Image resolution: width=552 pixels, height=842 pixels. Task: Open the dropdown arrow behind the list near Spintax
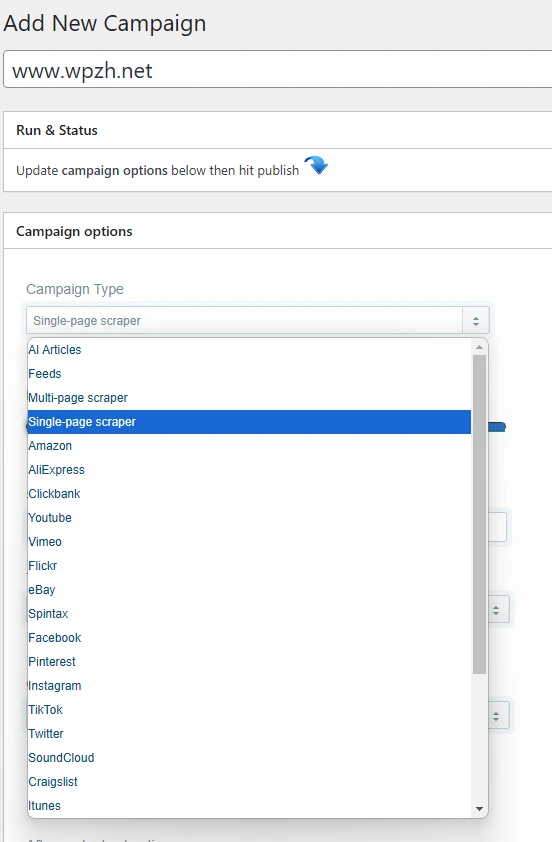click(x=497, y=611)
